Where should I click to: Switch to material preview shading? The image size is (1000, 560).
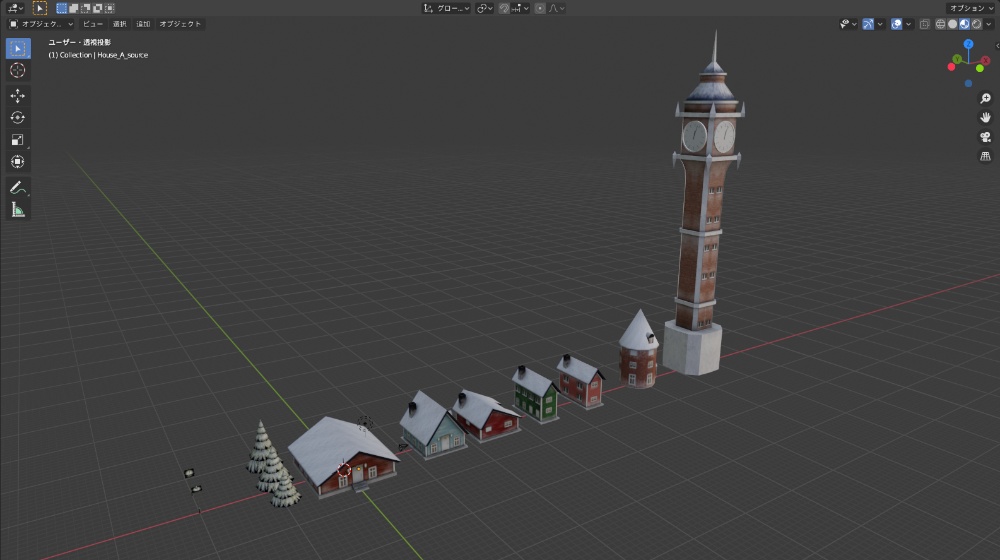coord(964,24)
